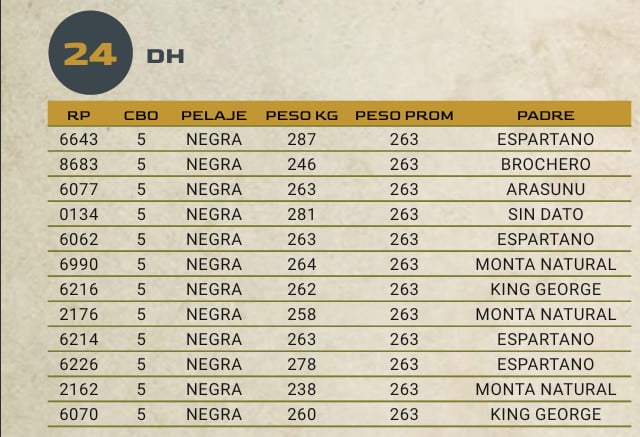The image size is (640, 437).
Task: Select the PELAJE column header
Action: point(214,115)
